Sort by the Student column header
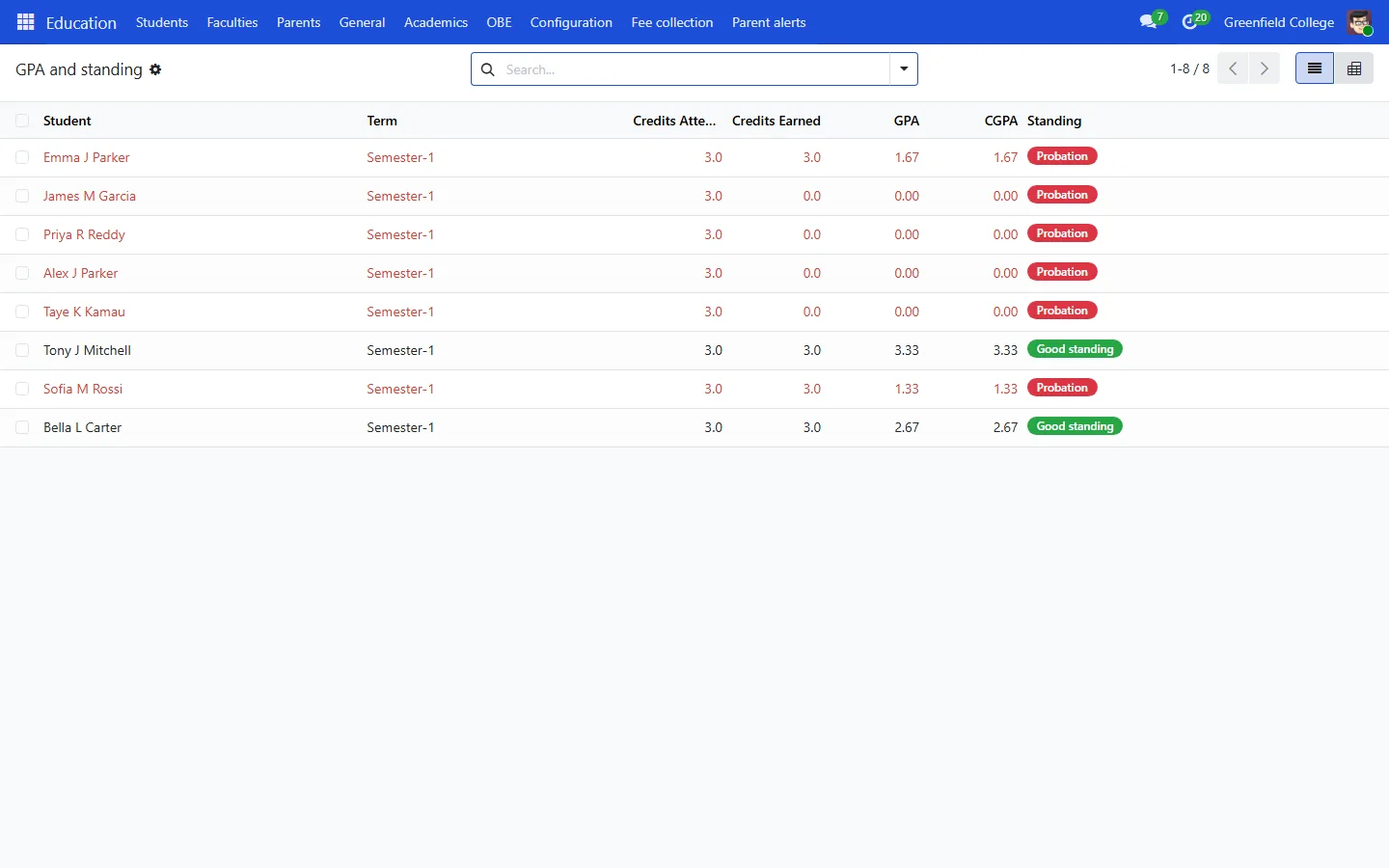This screenshot has height=868, width=1389. [68, 121]
